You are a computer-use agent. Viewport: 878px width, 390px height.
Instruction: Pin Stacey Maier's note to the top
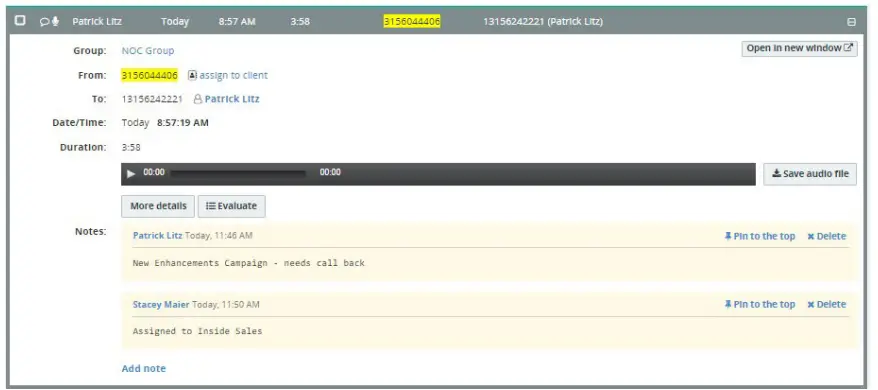tap(759, 304)
